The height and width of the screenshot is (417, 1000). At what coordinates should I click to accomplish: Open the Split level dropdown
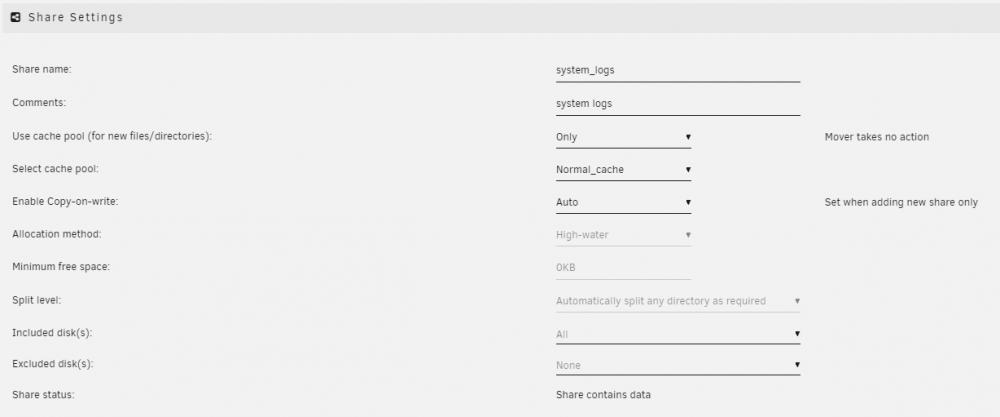tap(678, 301)
